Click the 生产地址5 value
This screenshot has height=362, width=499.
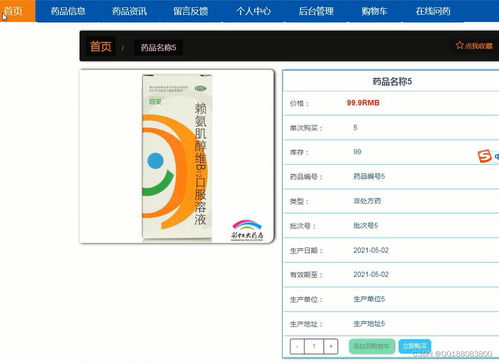pyautogui.click(x=369, y=324)
